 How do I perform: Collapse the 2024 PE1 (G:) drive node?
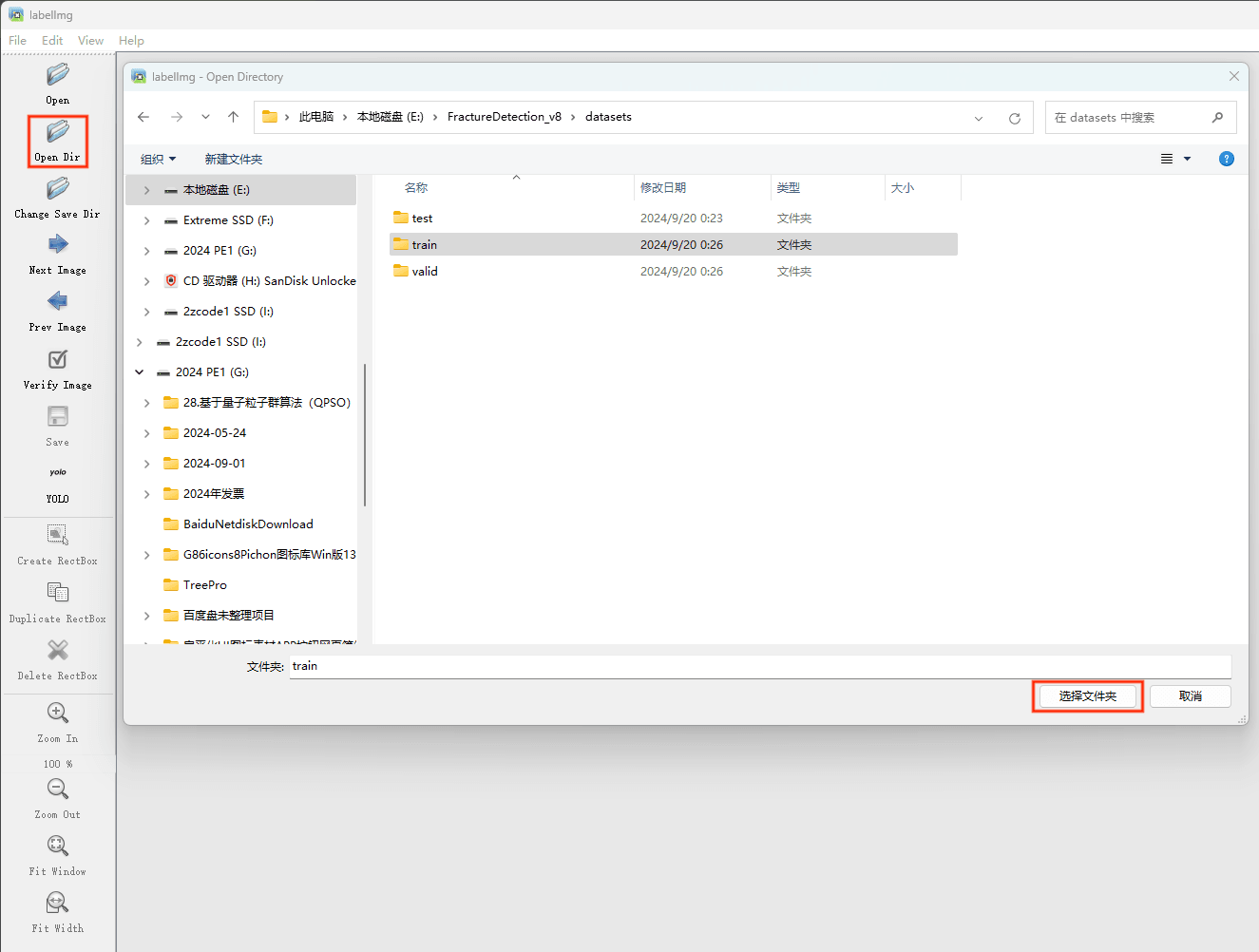pos(140,372)
